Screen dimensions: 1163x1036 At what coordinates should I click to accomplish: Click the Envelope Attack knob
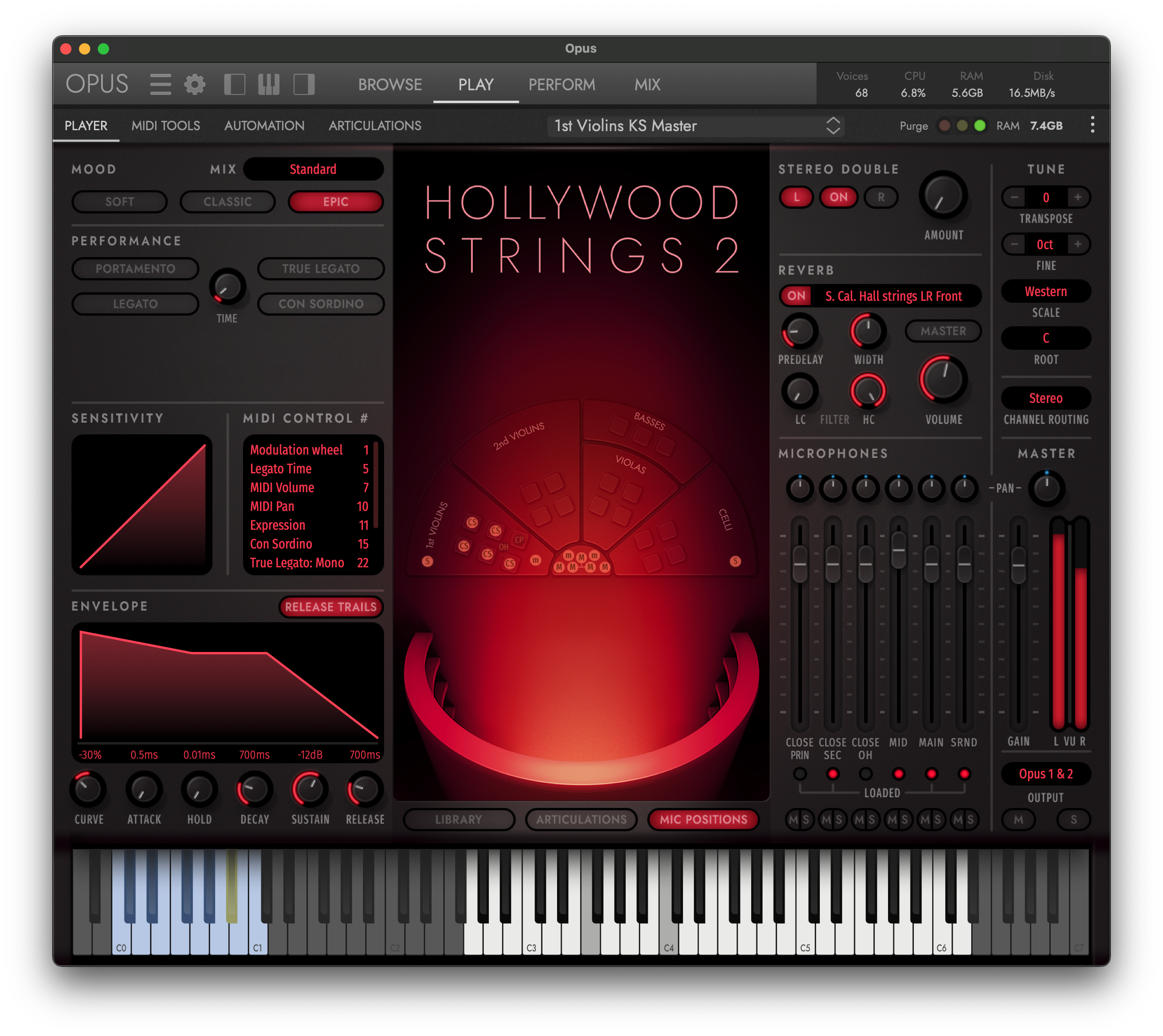pyautogui.click(x=143, y=790)
